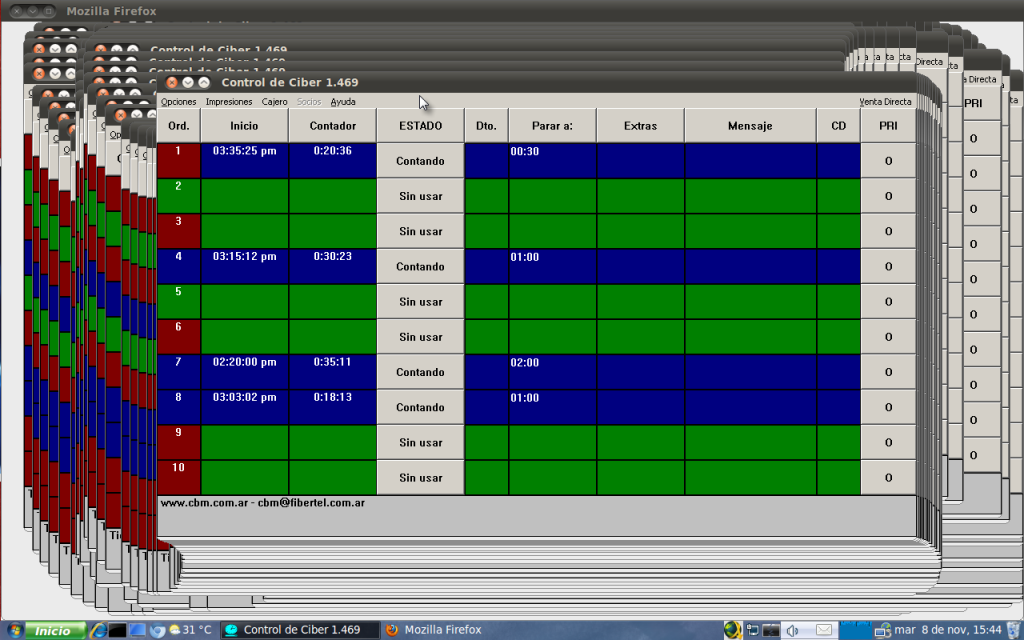Screen dimensions: 1024x640
Task: Click counter value 0:35:11
Action: [332, 362]
